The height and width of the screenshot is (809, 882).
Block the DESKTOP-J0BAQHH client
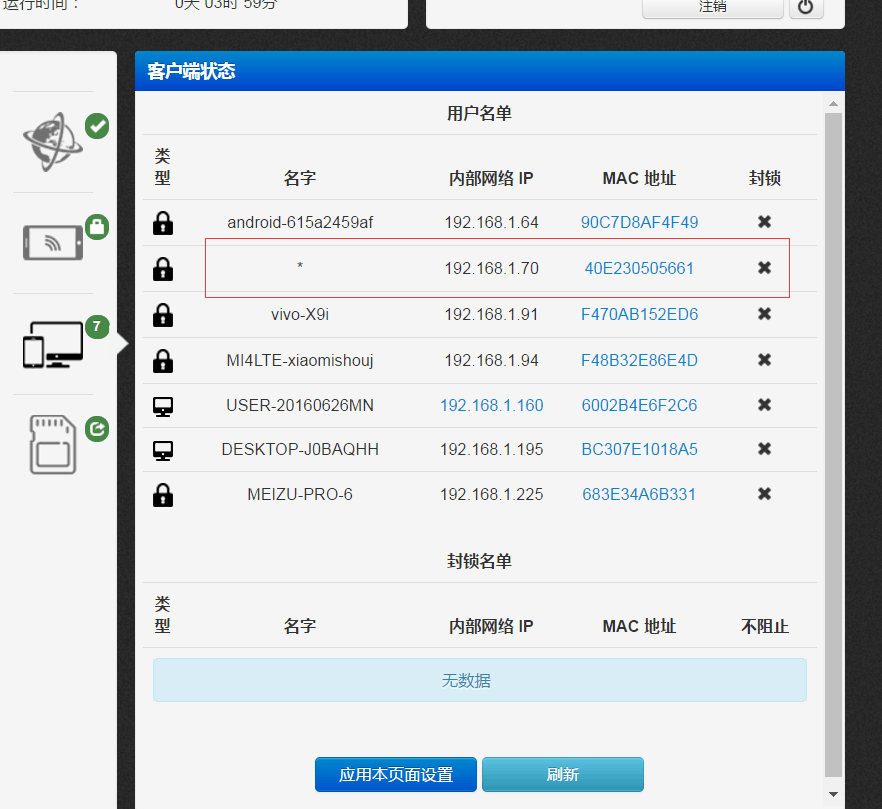tap(764, 449)
